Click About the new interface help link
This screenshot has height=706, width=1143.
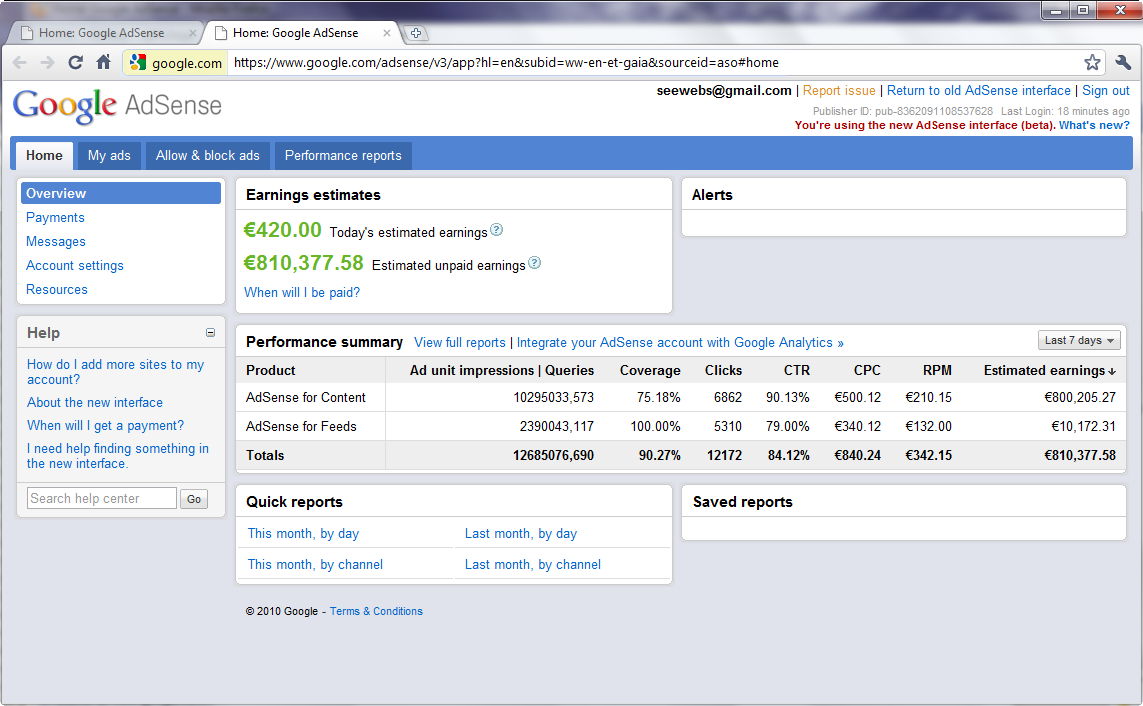point(95,402)
